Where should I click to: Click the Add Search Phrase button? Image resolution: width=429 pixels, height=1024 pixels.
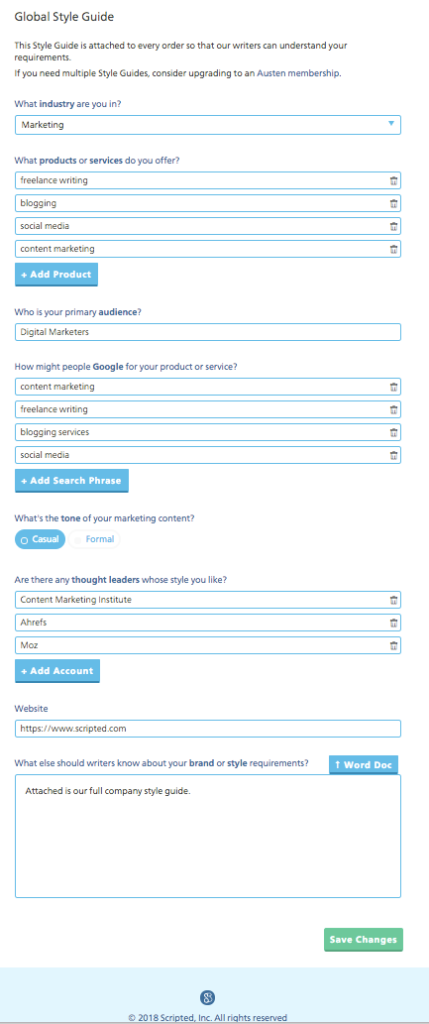72,481
